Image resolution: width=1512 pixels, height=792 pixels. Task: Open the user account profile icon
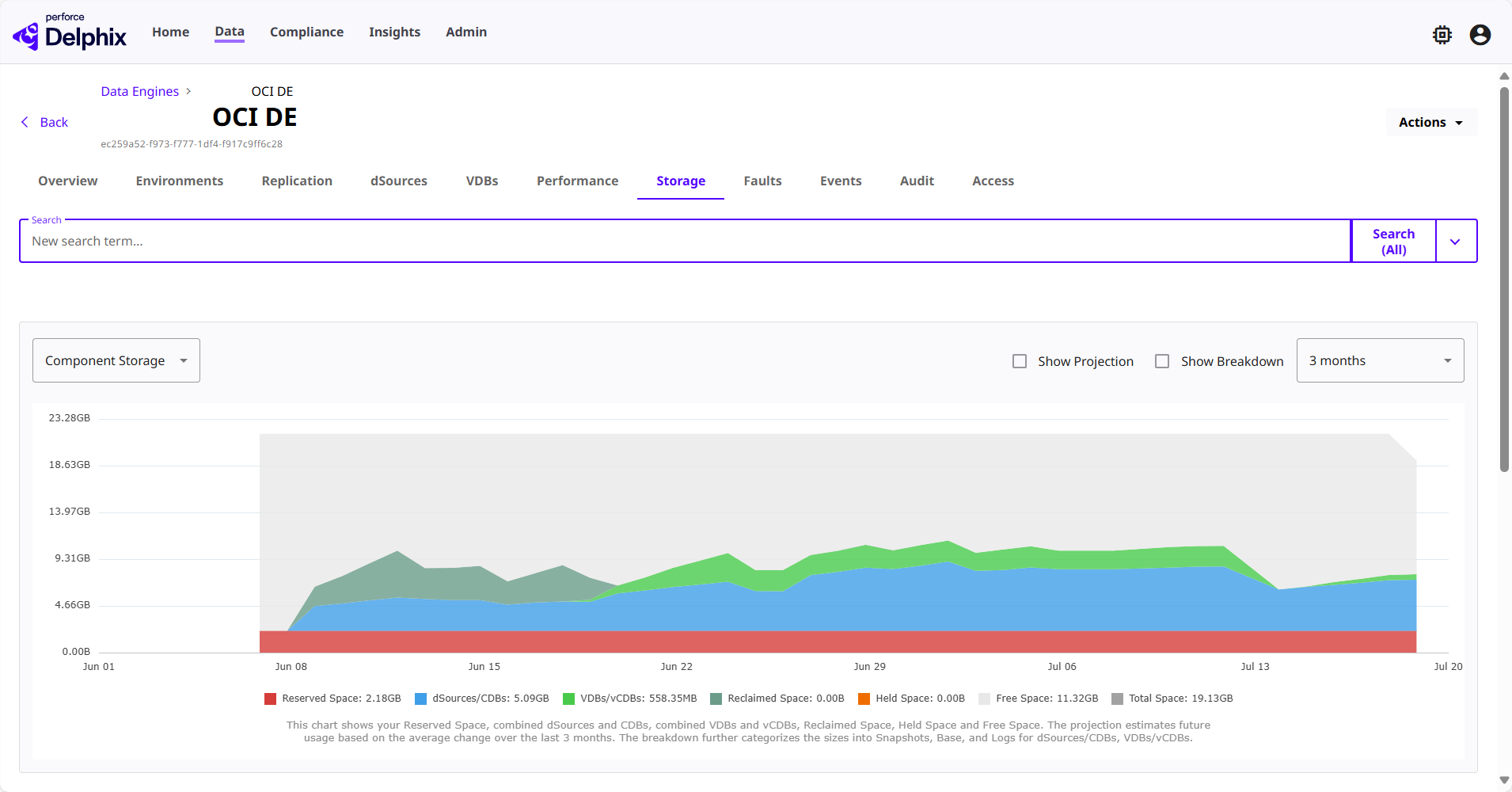(1480, 35)
